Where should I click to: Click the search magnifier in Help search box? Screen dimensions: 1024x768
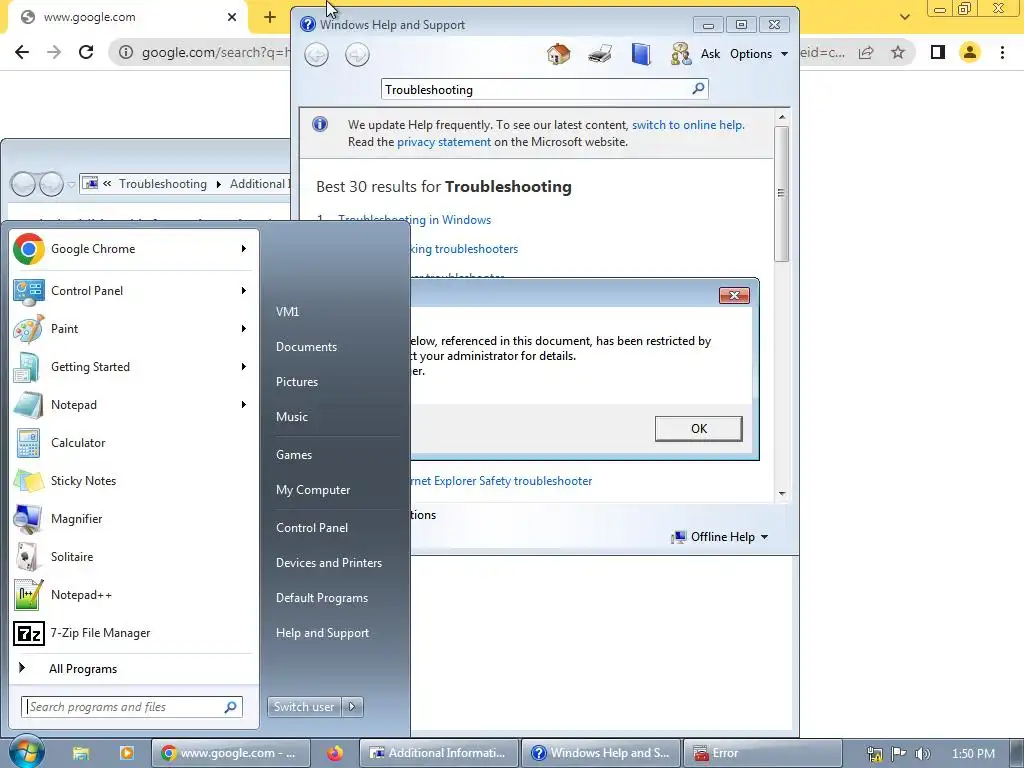(x=698, y=88)
